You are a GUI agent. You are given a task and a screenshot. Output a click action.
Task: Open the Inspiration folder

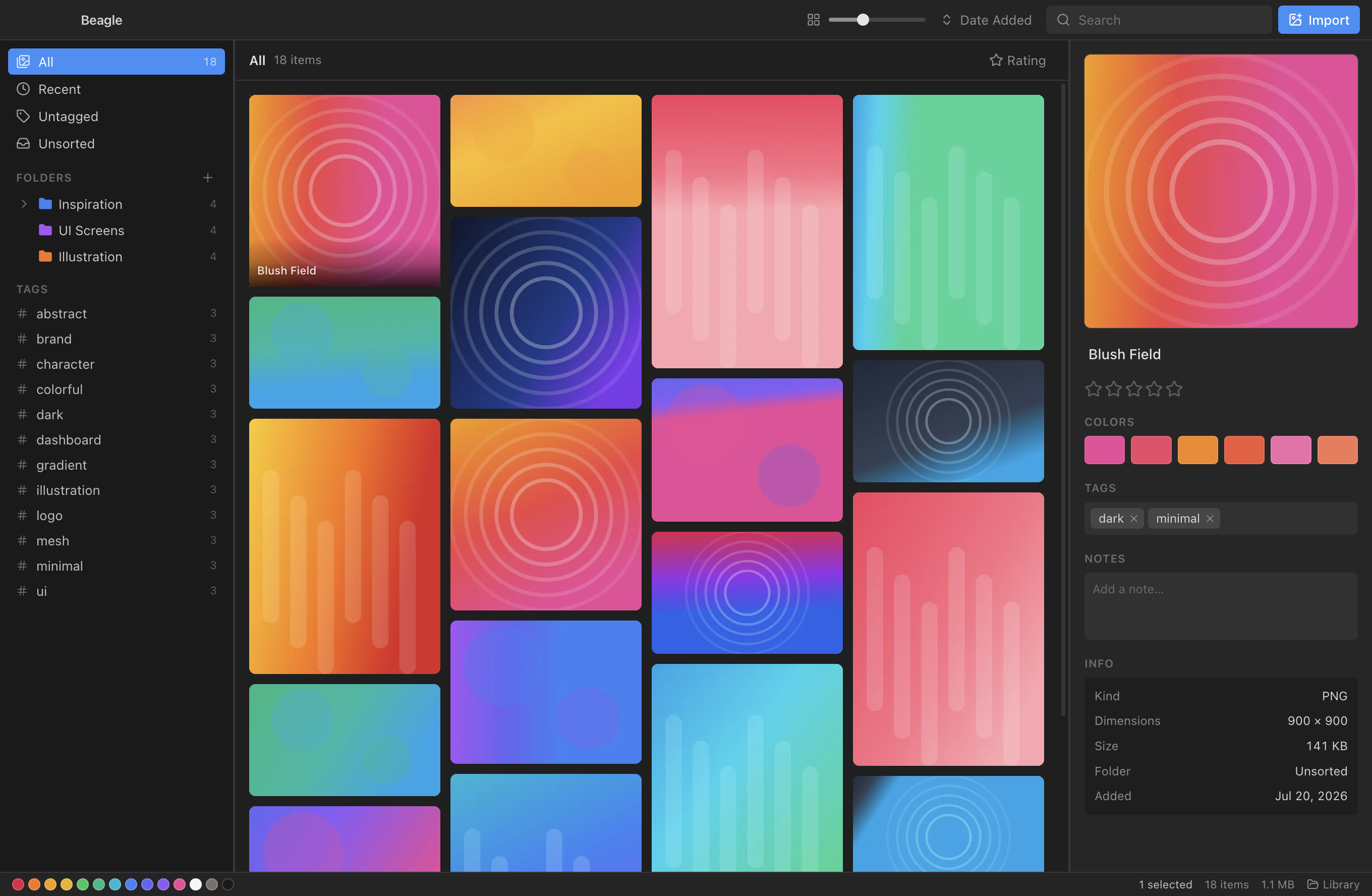pos(117,204)
